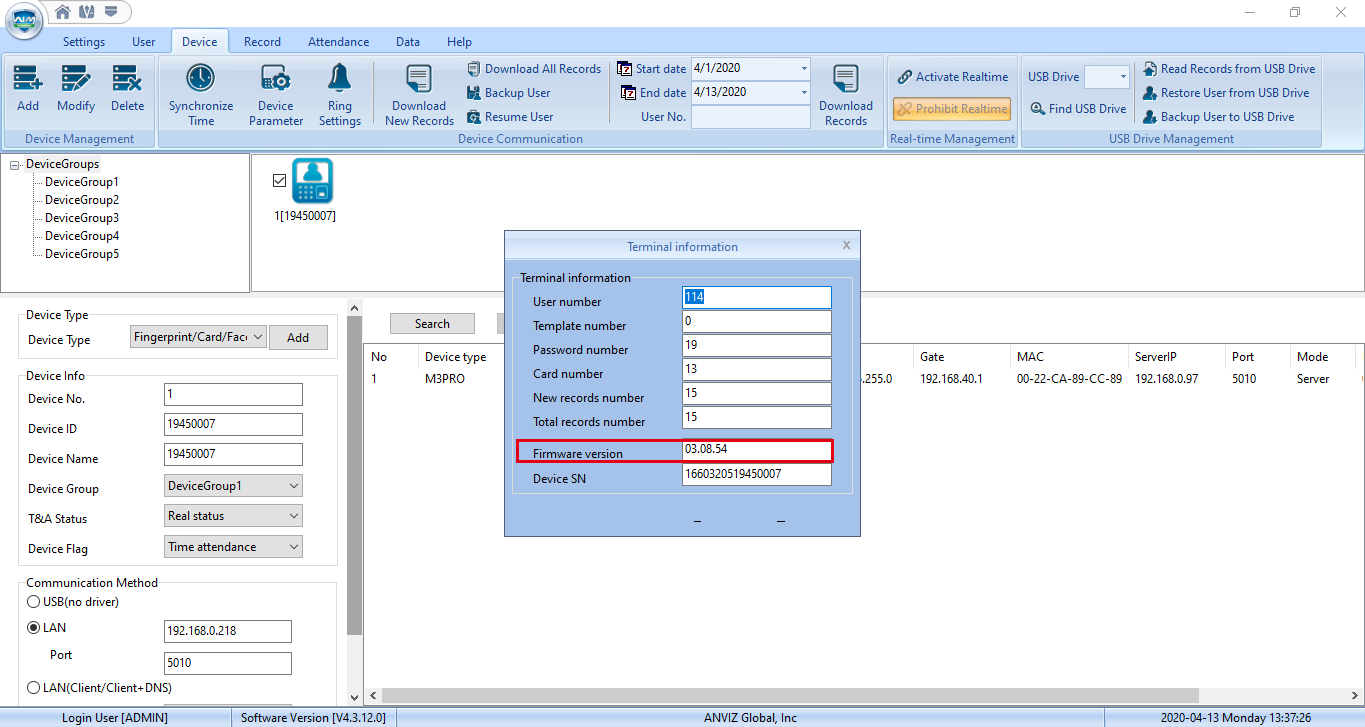Open Synchronize Time tool
The height and width of the screenshot is (727, 1365).
[x=201, y=79]
